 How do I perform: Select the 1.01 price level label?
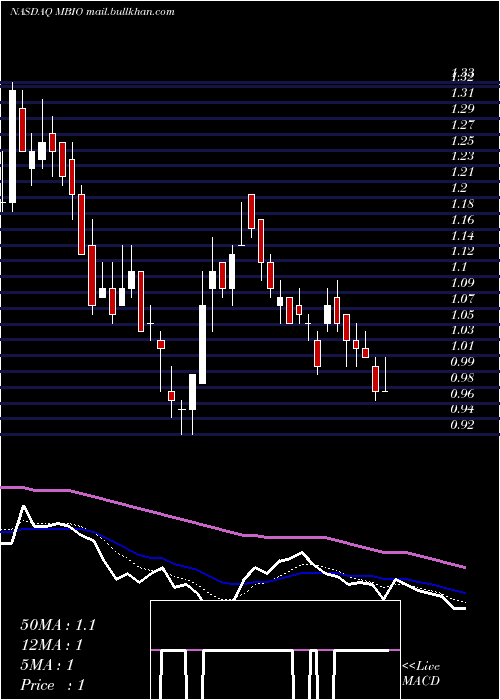pyautogui.click(x=463, y=346)
